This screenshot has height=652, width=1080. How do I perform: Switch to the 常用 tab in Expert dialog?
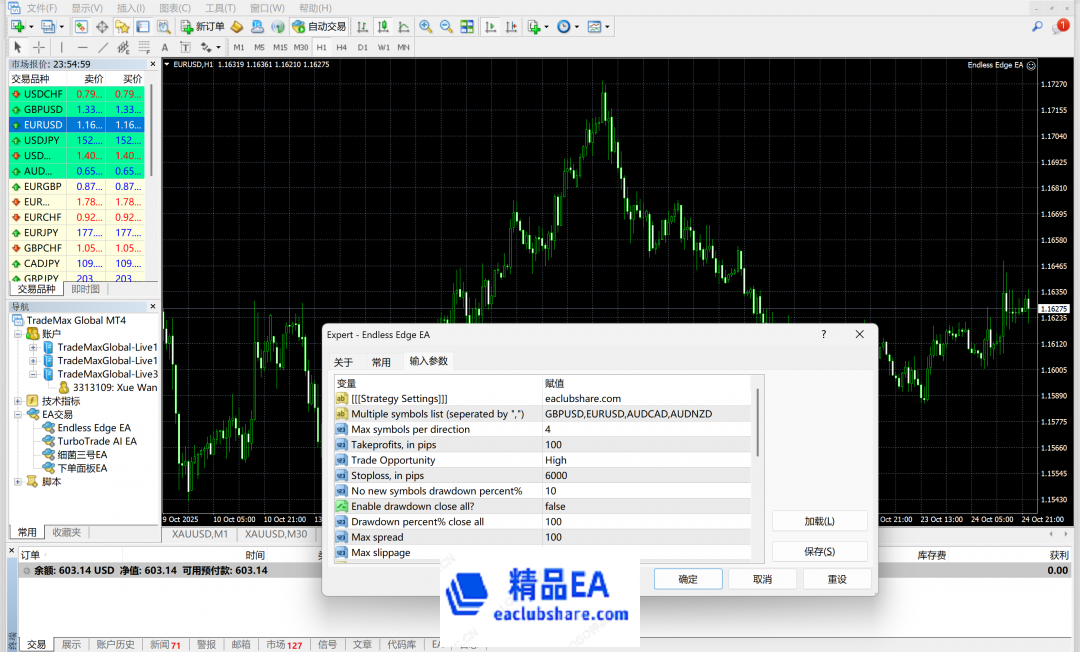click(x=381, y=362)
